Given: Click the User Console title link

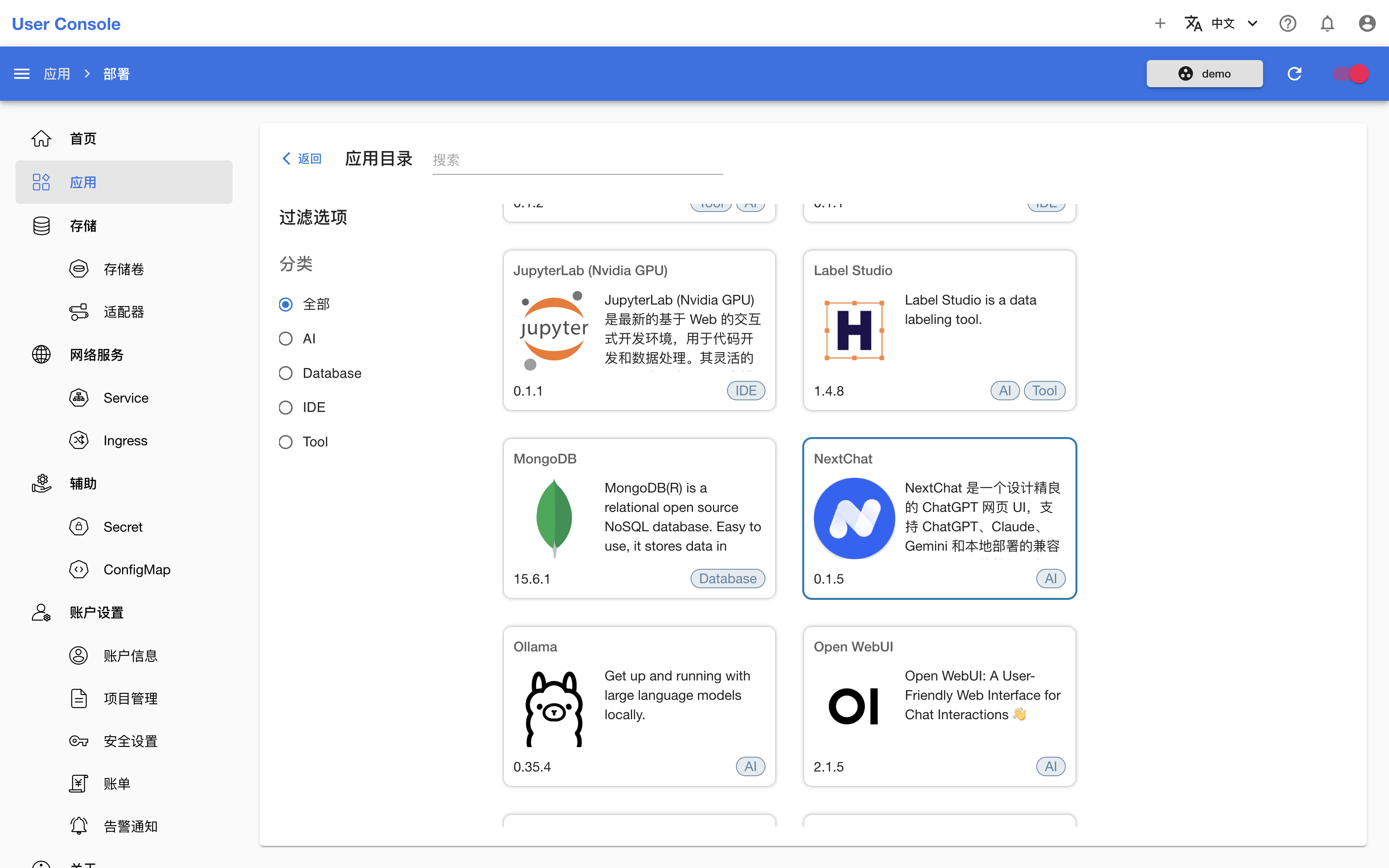Looking at the screenshot, I should (x=66, y=24).
